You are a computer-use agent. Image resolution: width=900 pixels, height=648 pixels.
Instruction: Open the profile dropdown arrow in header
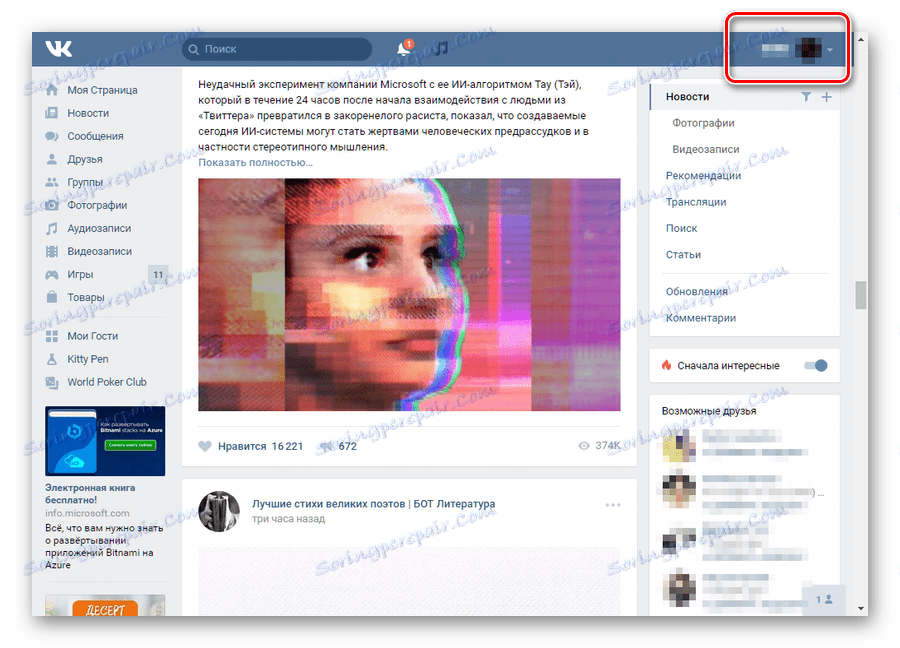tap(830, 50)
